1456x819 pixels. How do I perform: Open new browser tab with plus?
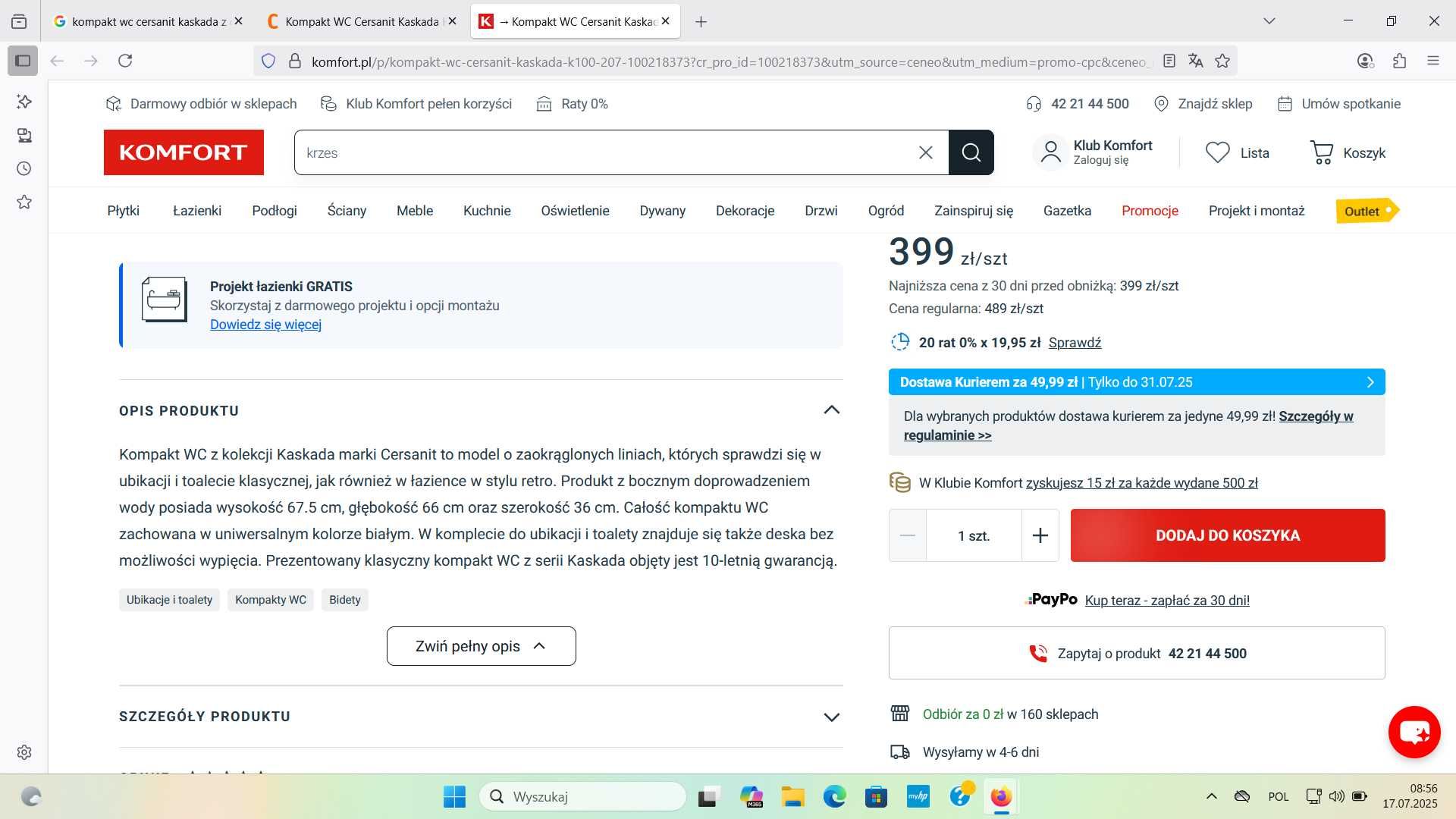701,22
